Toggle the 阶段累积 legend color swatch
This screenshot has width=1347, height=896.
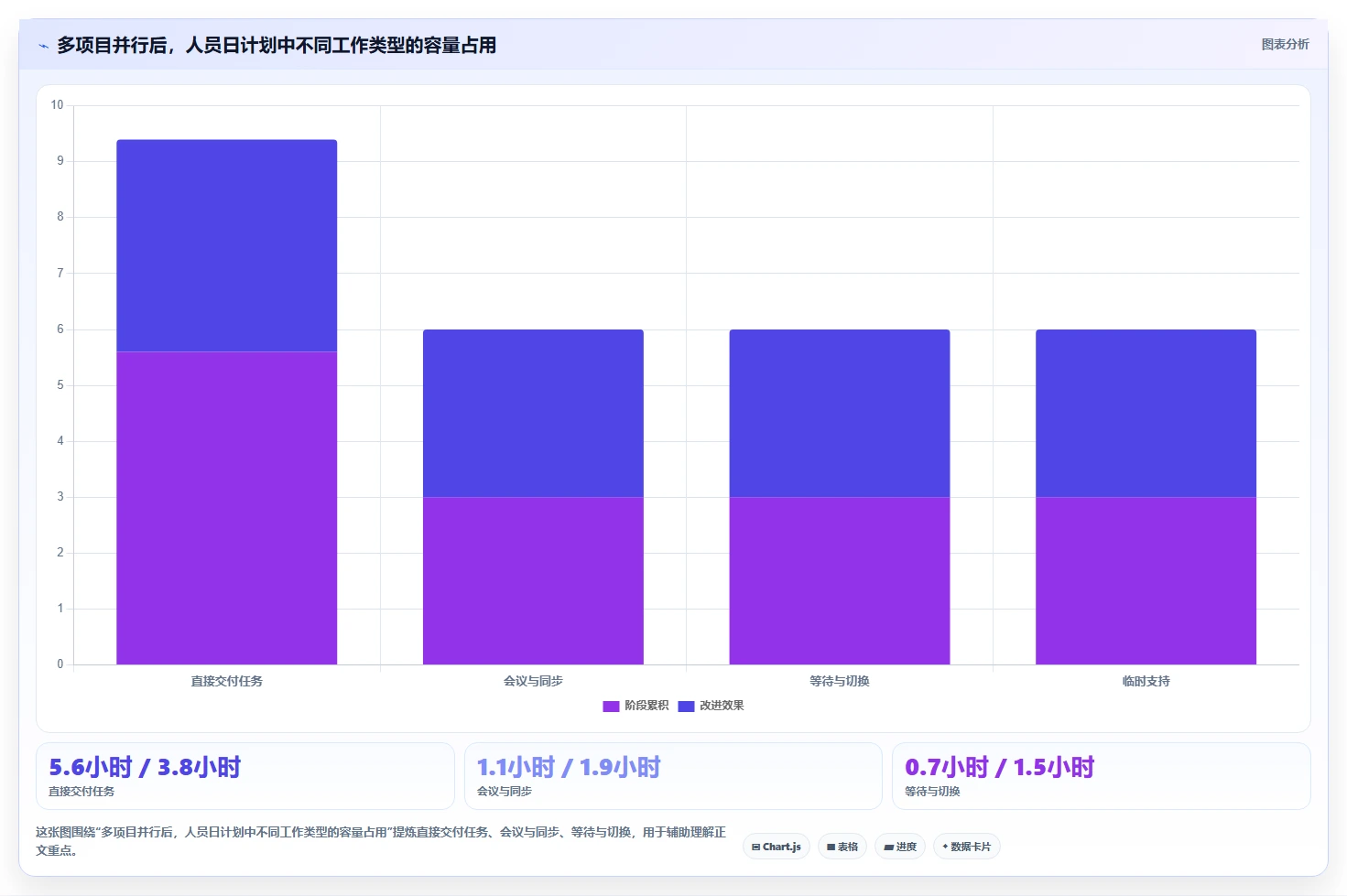click(x=611, y=706)
